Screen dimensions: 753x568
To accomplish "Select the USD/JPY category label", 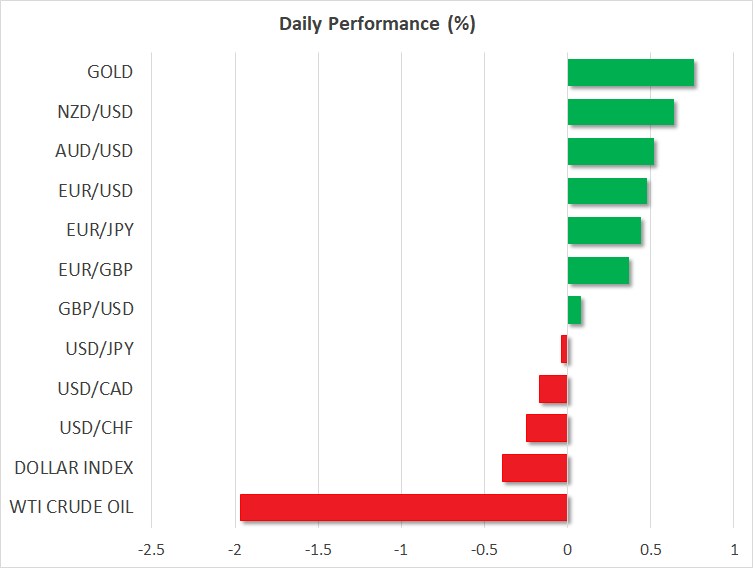I will point(96,349).
